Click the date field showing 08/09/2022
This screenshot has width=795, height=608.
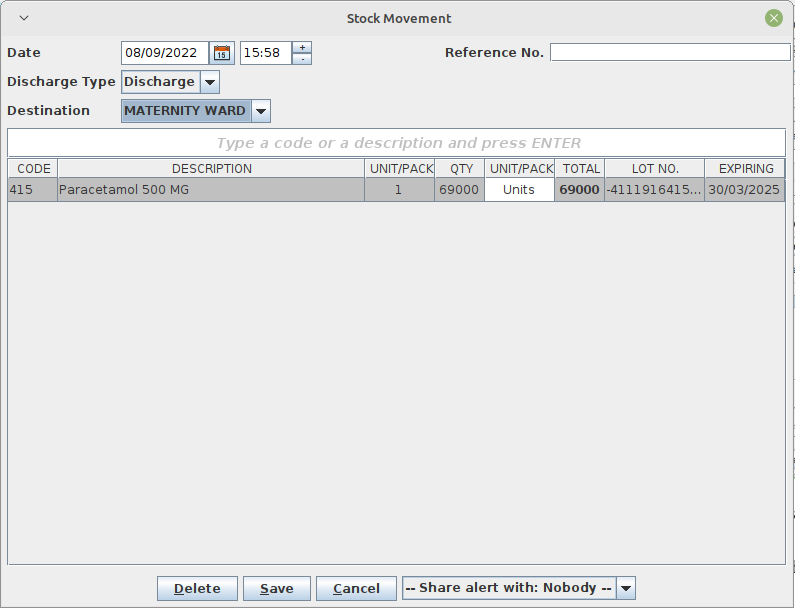[165, 53]
